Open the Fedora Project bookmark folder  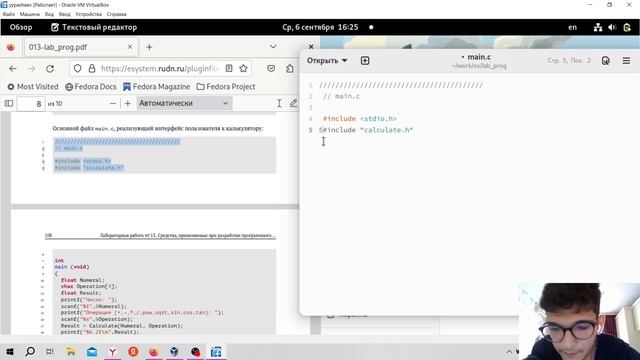[226, 87]
